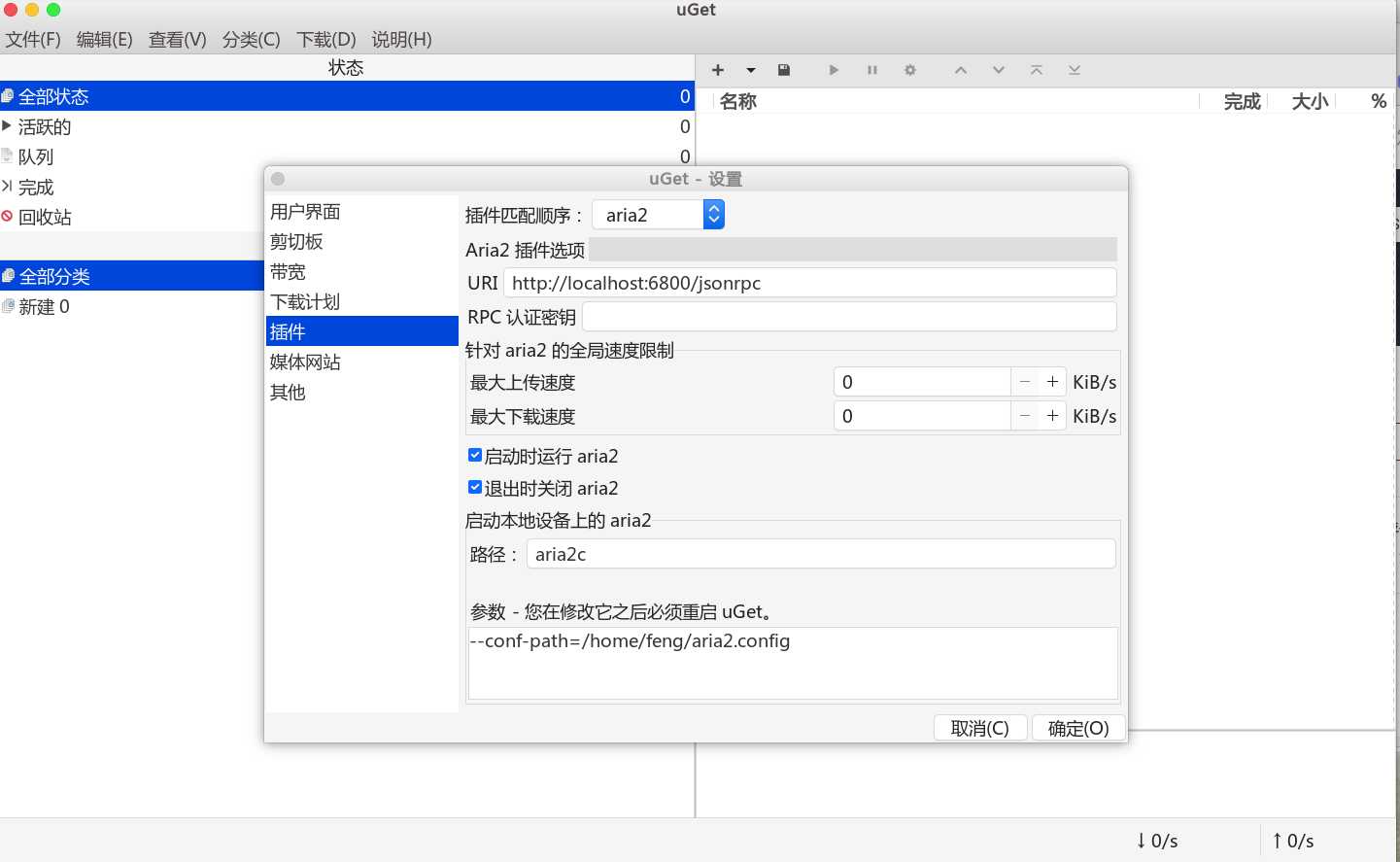
Task: Click the URI input field
Action: pyautogui.click(x=809, y=283)
